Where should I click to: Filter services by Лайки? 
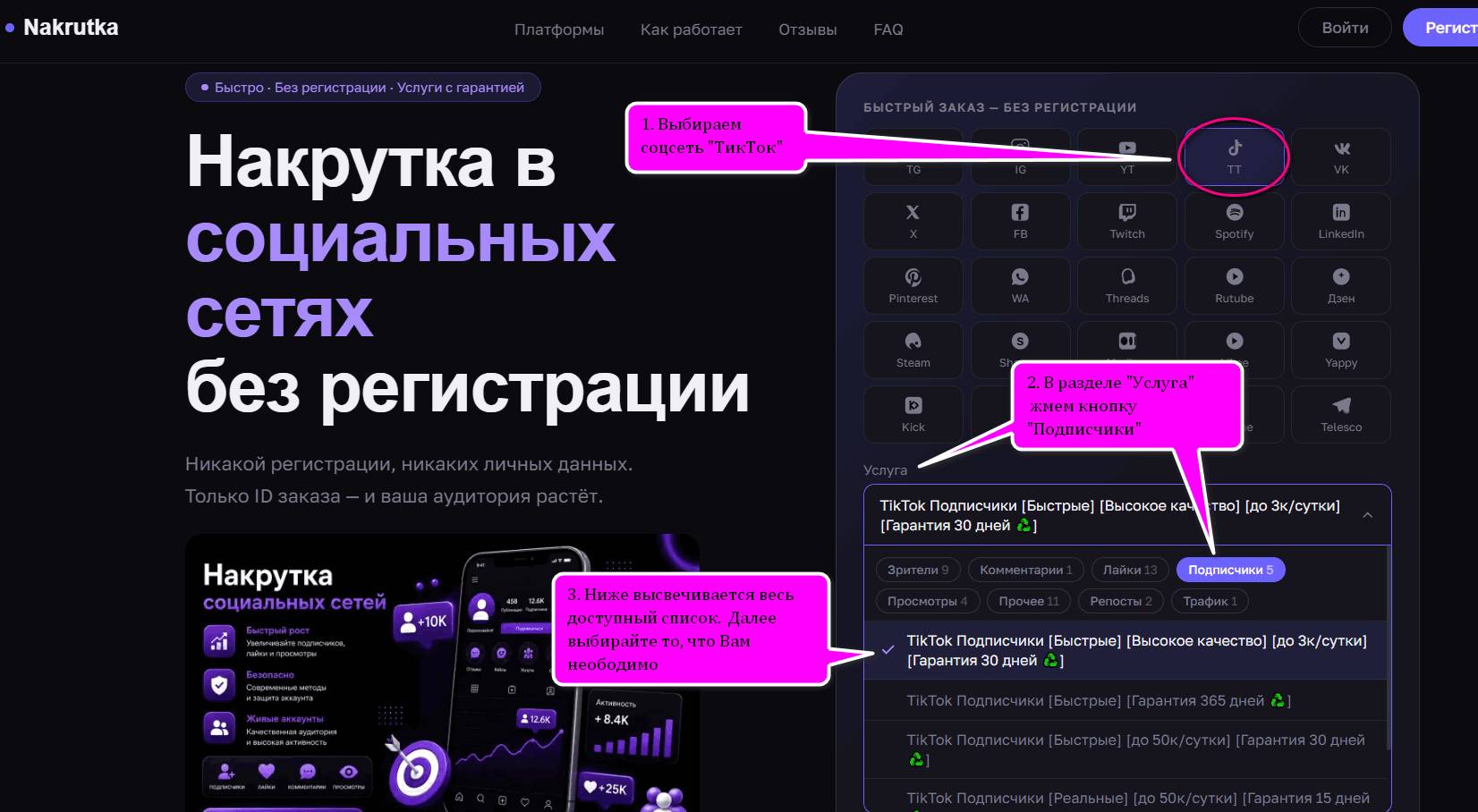point(1130,570)
